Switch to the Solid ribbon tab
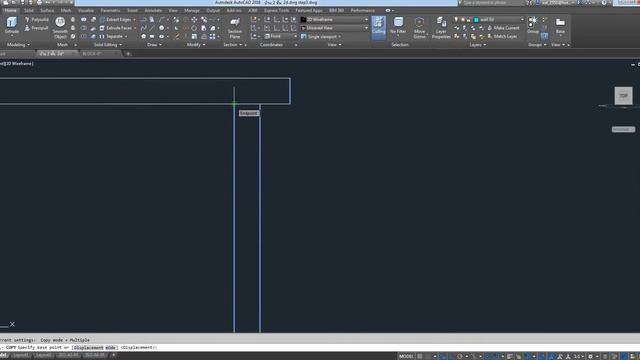This screenshot has width=640, height=360. (29, 11)
